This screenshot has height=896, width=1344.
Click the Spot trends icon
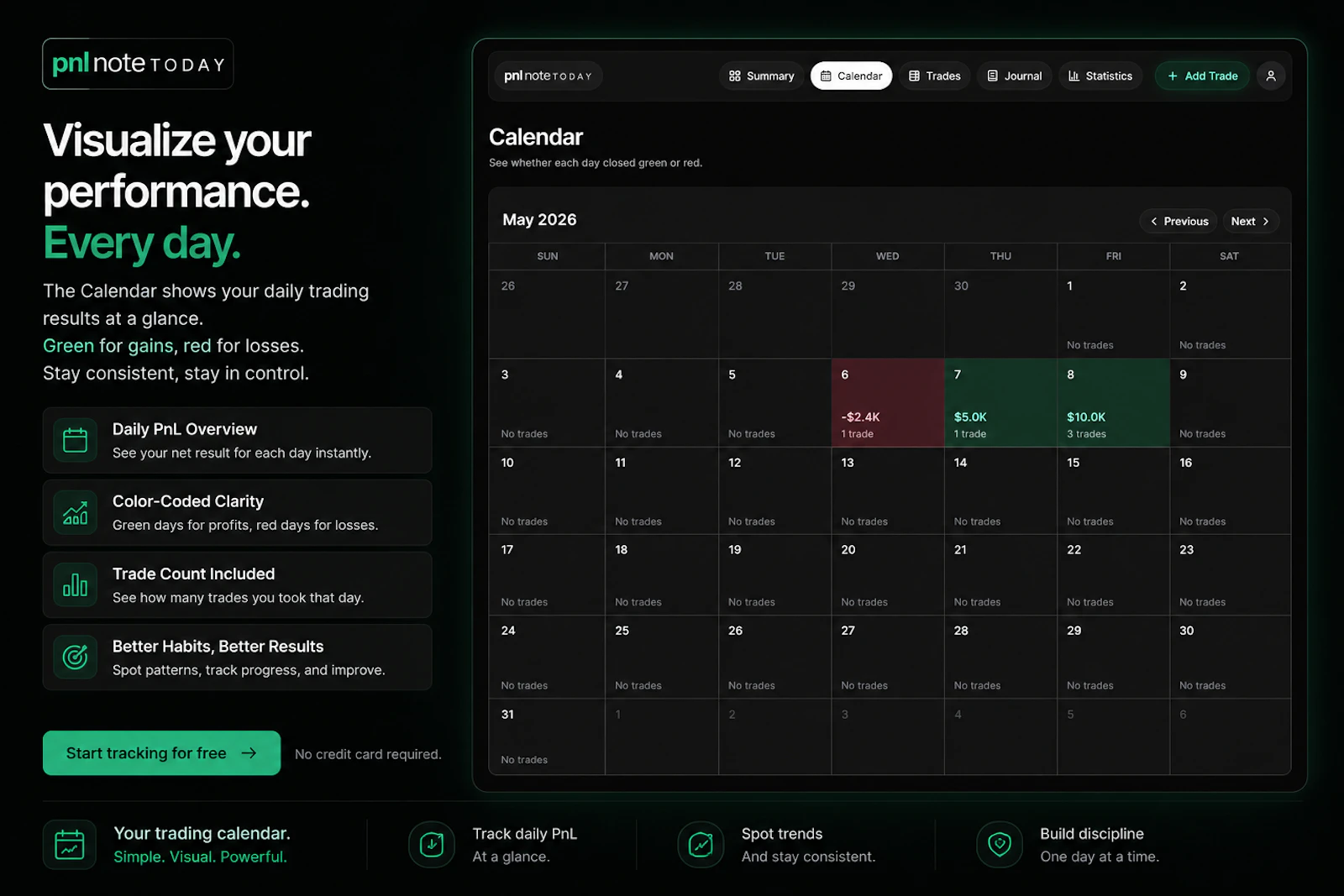(701, 845)
